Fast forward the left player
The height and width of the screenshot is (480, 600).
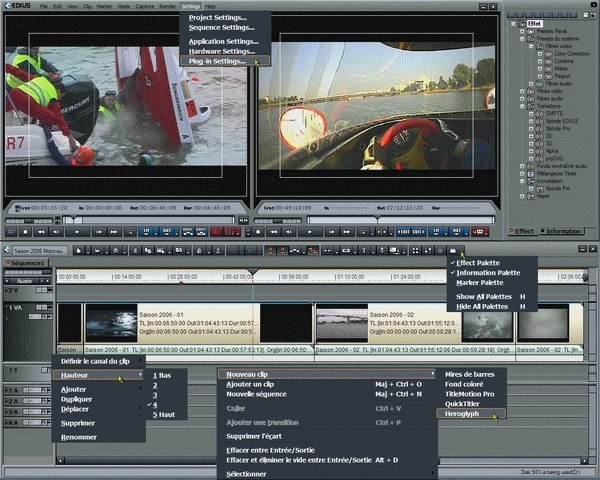tap(114, 232)
